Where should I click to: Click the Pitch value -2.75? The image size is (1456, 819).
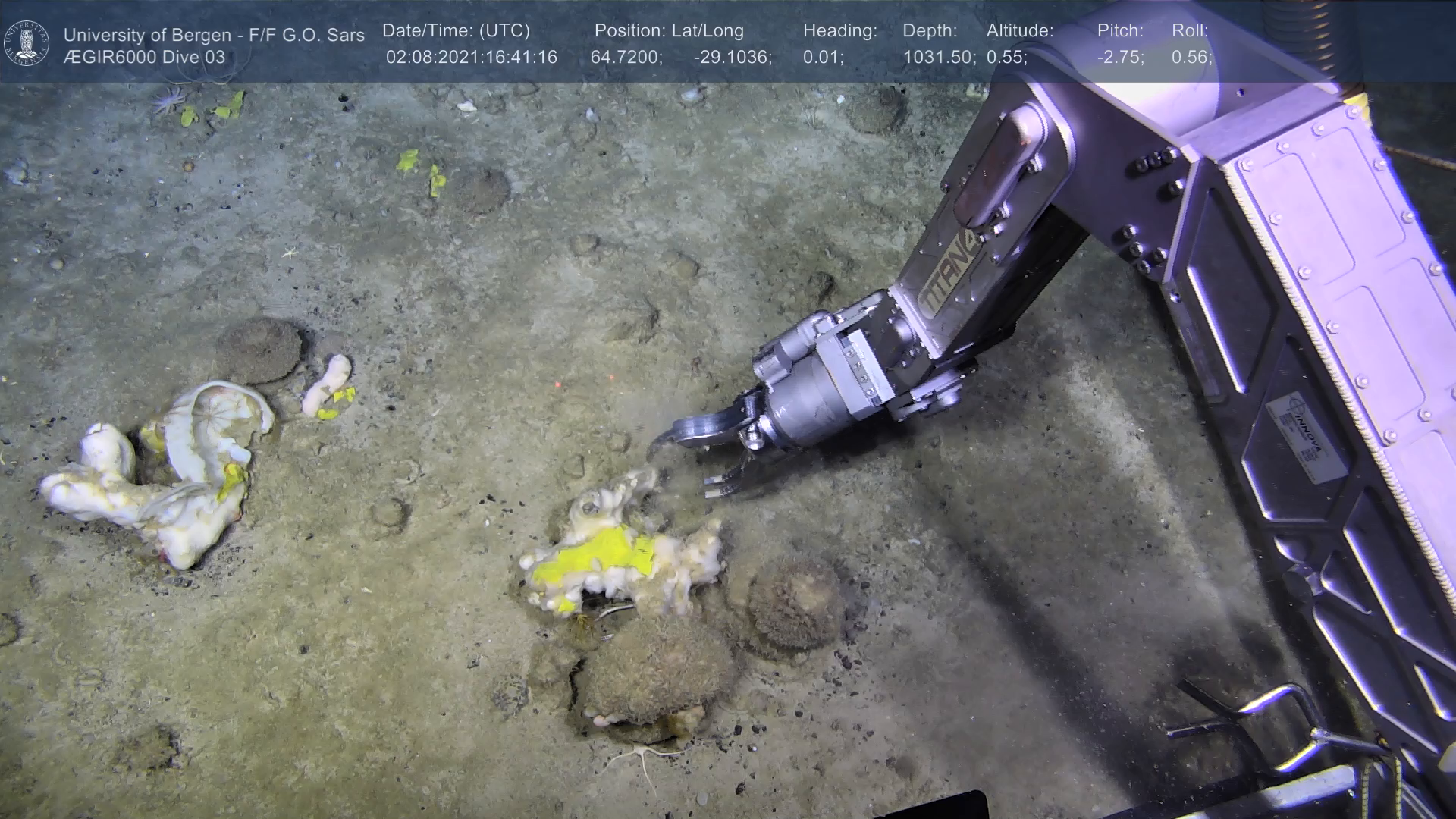[x=1120, y=58]
